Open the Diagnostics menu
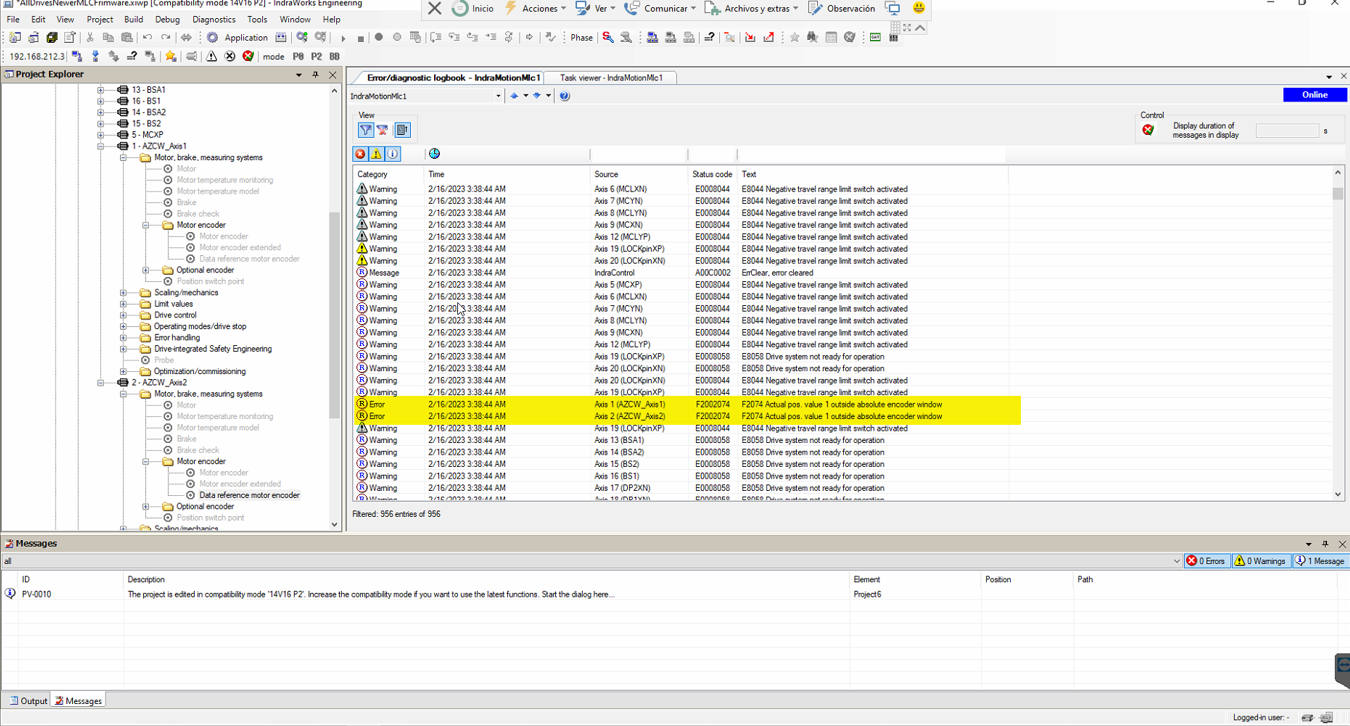This screenshot has height=726, width=1350. 214,19
